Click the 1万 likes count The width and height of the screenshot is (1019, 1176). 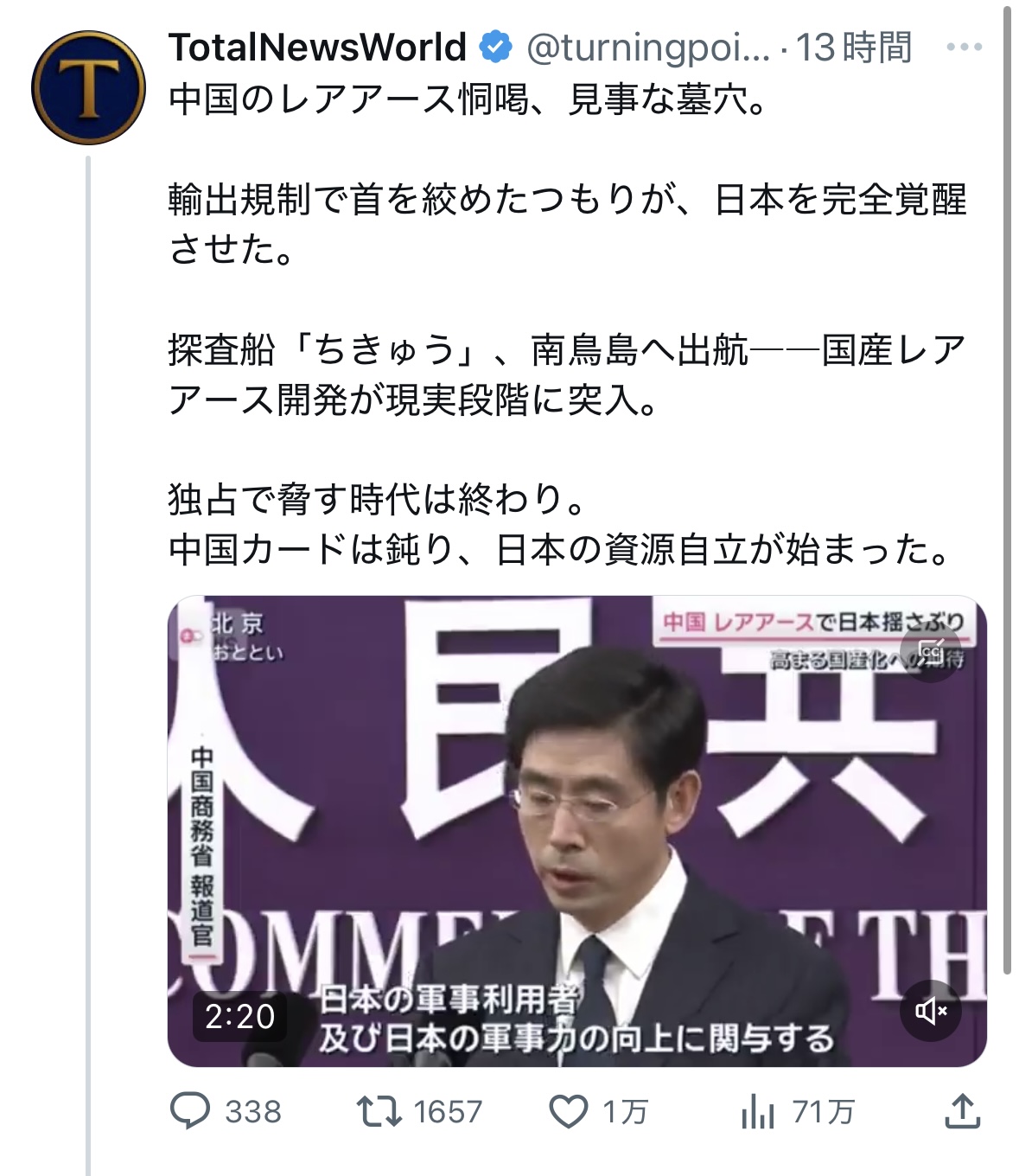(625, 1112)
